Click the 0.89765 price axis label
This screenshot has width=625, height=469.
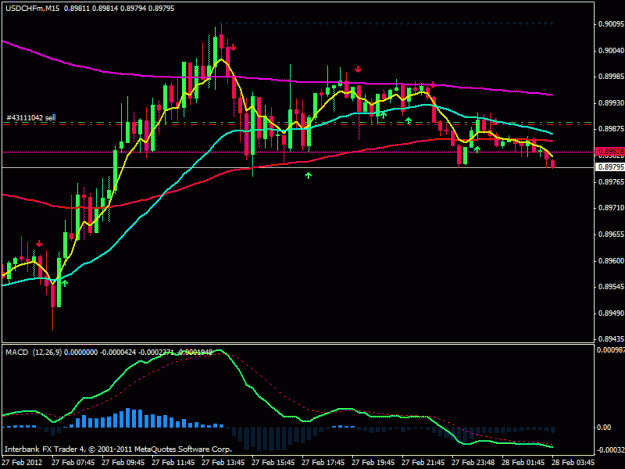click(611, 182)
